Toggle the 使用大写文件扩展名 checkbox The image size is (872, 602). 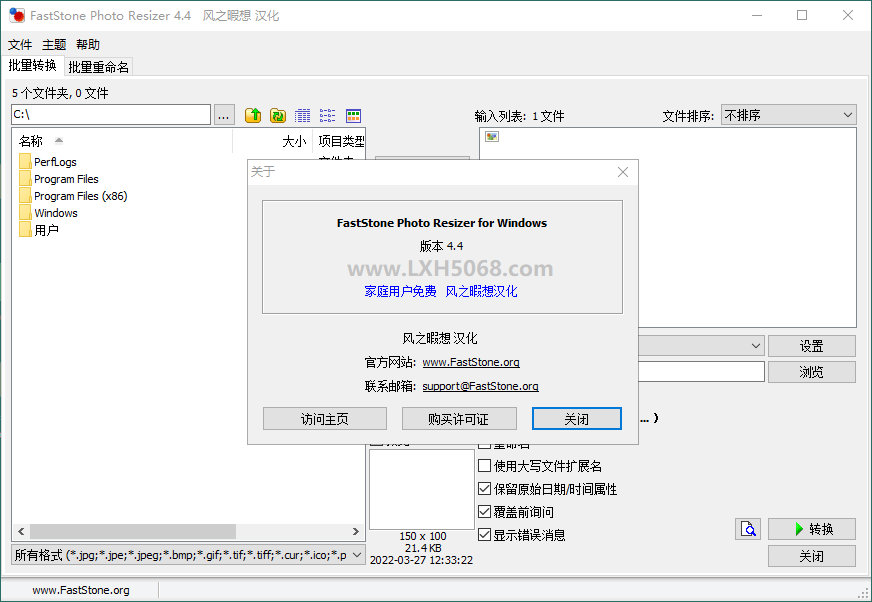(x=484, y=466)
